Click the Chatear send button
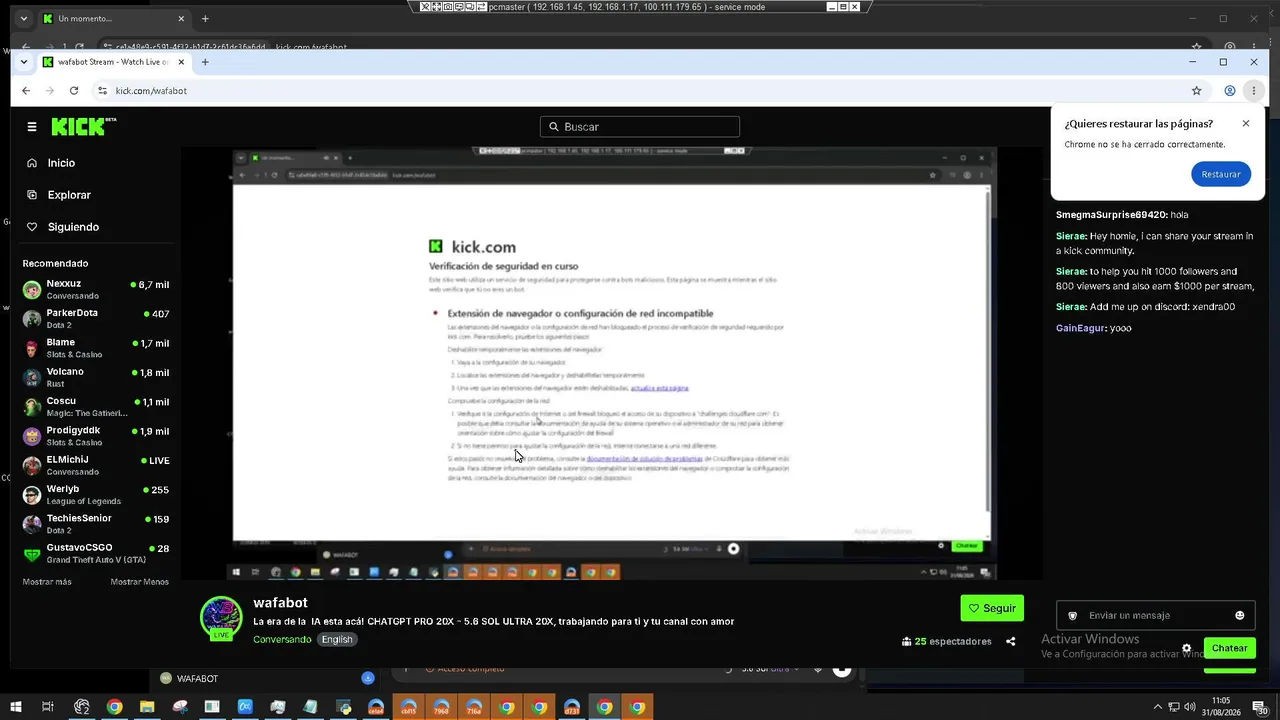The image size is (1280, 720). (1229, 648)
